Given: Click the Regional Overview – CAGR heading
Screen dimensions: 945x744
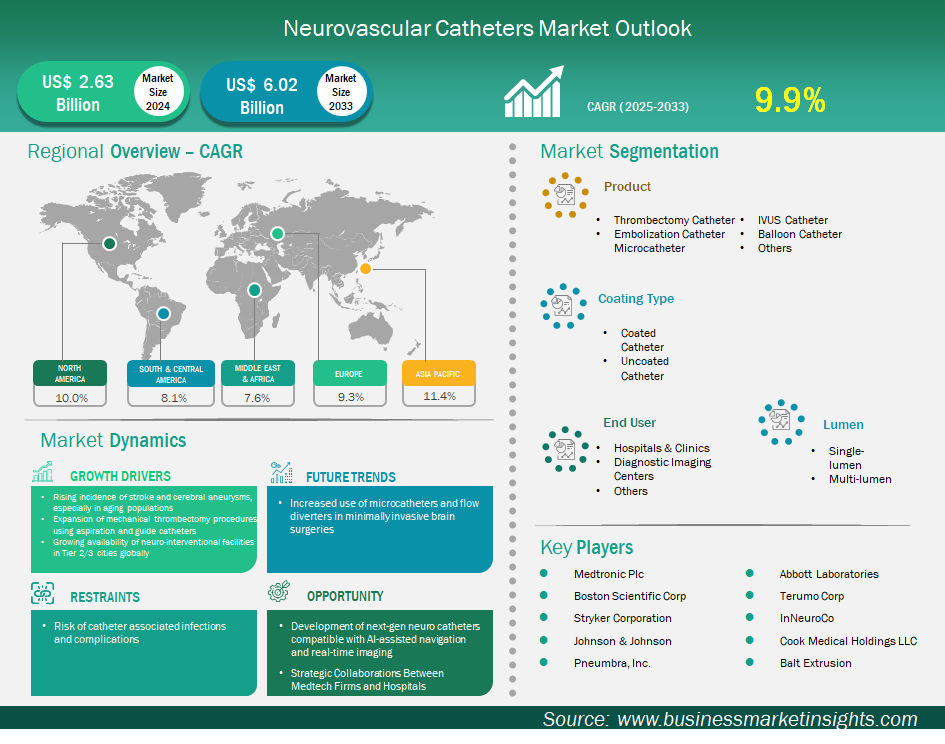Looking at the screenshot, I should [x=135, y=151].
